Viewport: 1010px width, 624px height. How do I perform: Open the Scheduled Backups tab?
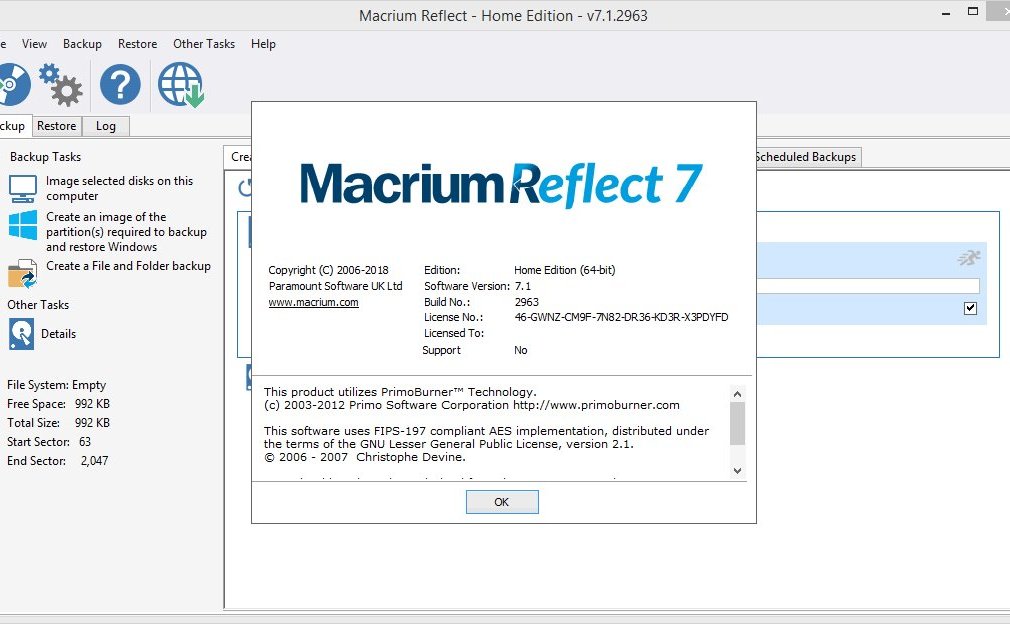806,157
